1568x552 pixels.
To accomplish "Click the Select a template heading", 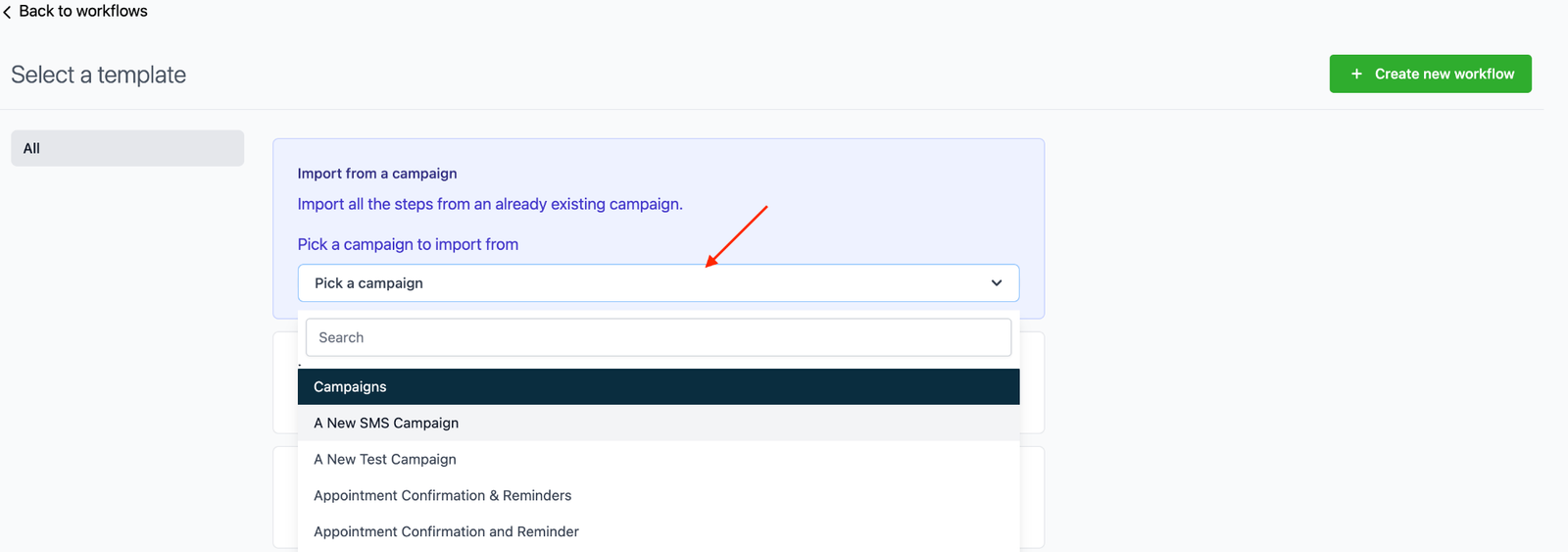I will (x=99, y=75).
